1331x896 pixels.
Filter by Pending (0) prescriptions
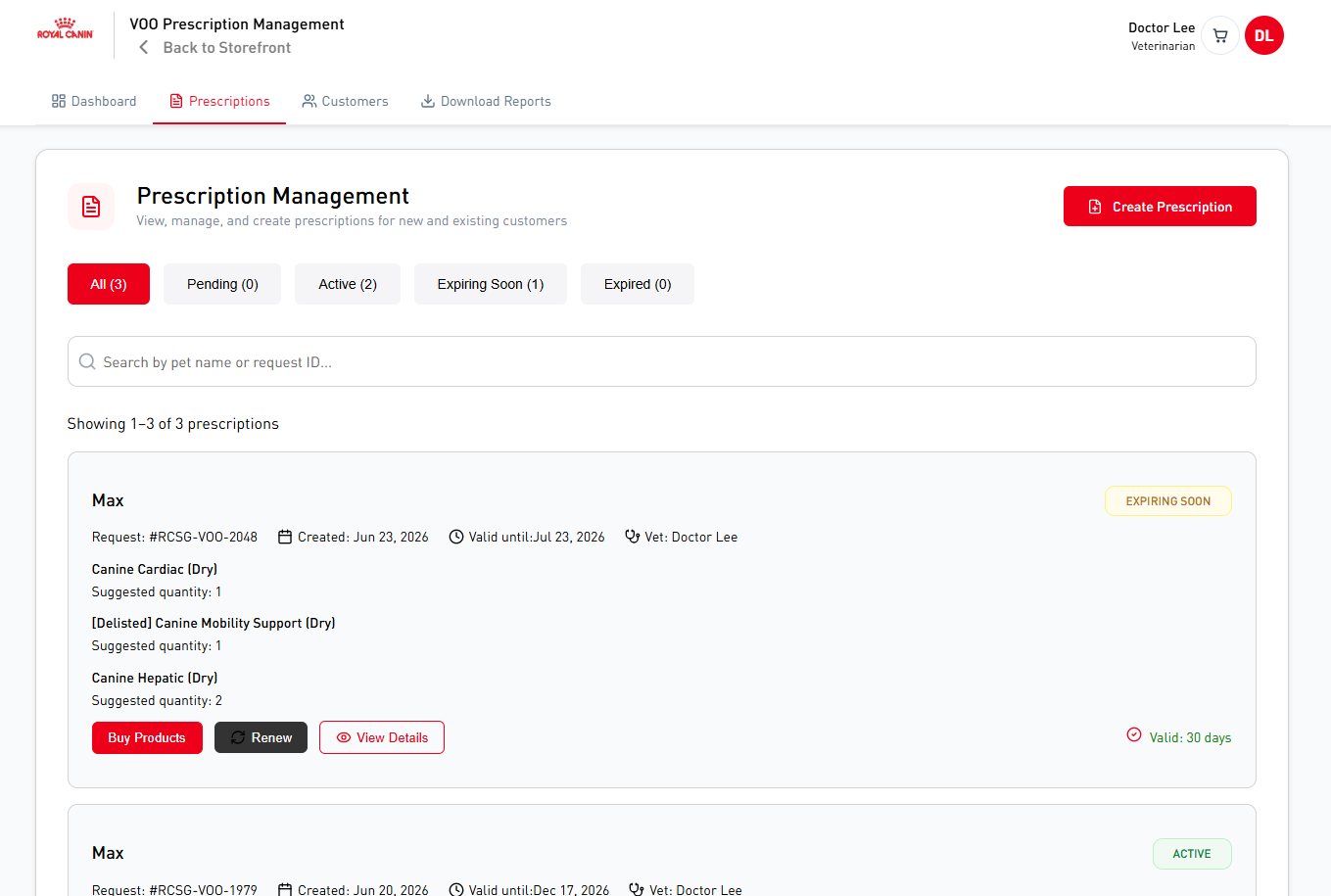(x=222, y=284)
